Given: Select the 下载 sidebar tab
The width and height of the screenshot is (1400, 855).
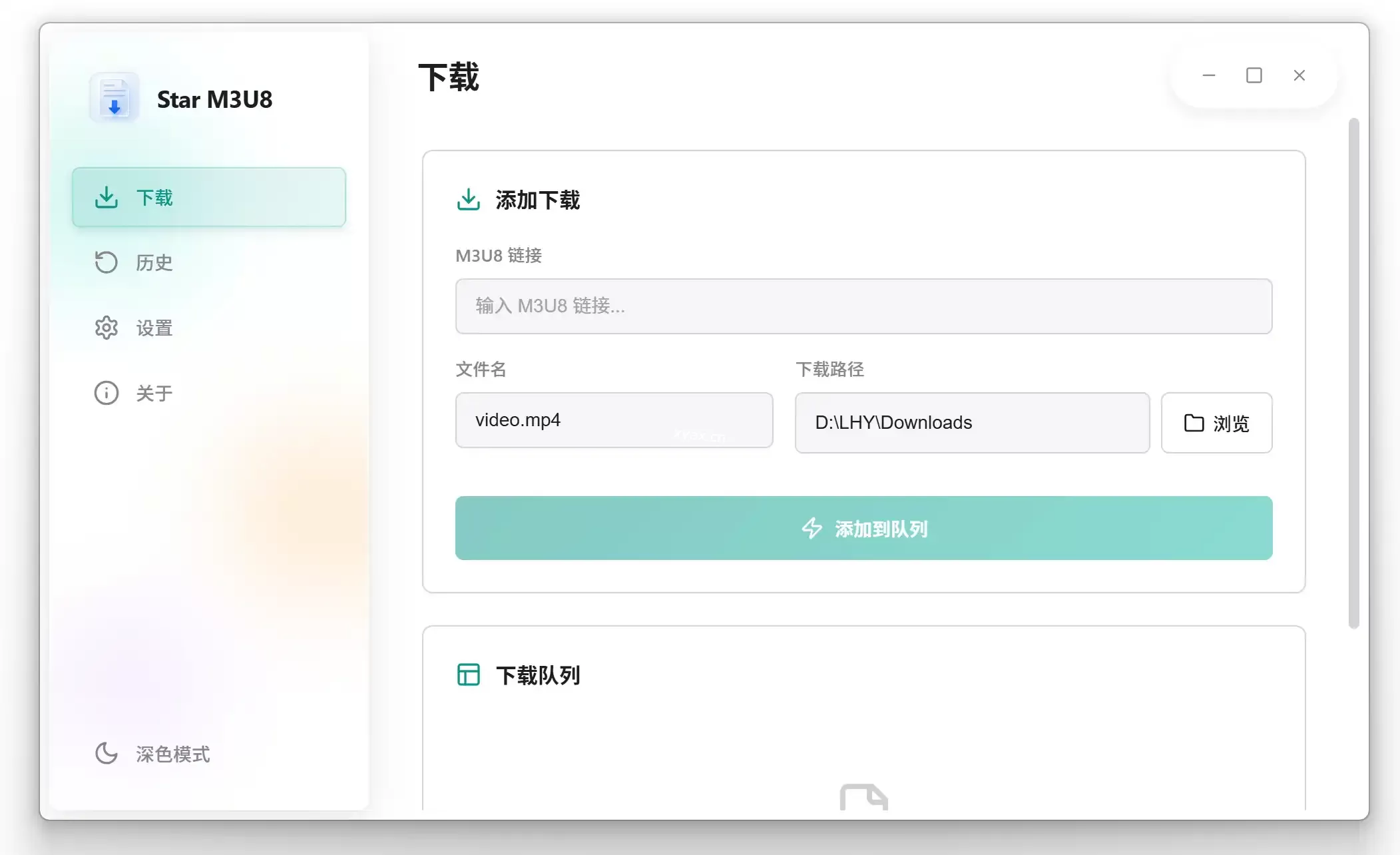Looking at the screenshot, I should pos(208,197).
